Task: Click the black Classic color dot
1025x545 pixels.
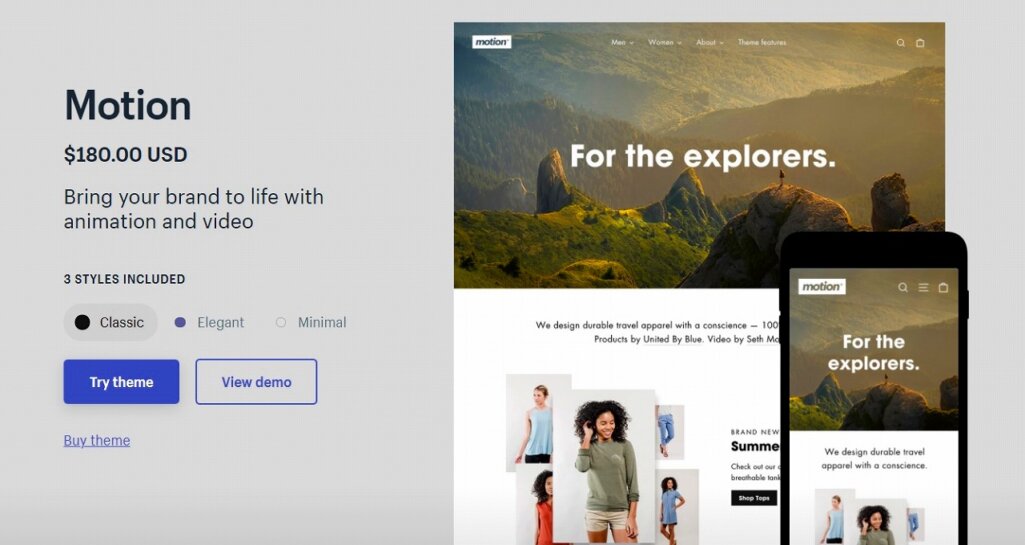Action: pos(82,322)
